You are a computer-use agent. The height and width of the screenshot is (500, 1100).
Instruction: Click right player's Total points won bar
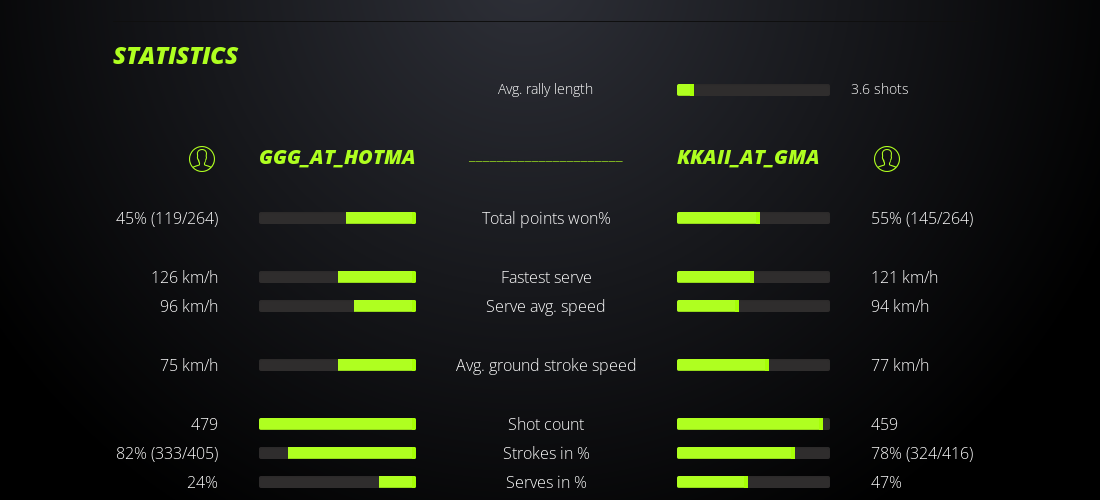[x=753, y=218]
